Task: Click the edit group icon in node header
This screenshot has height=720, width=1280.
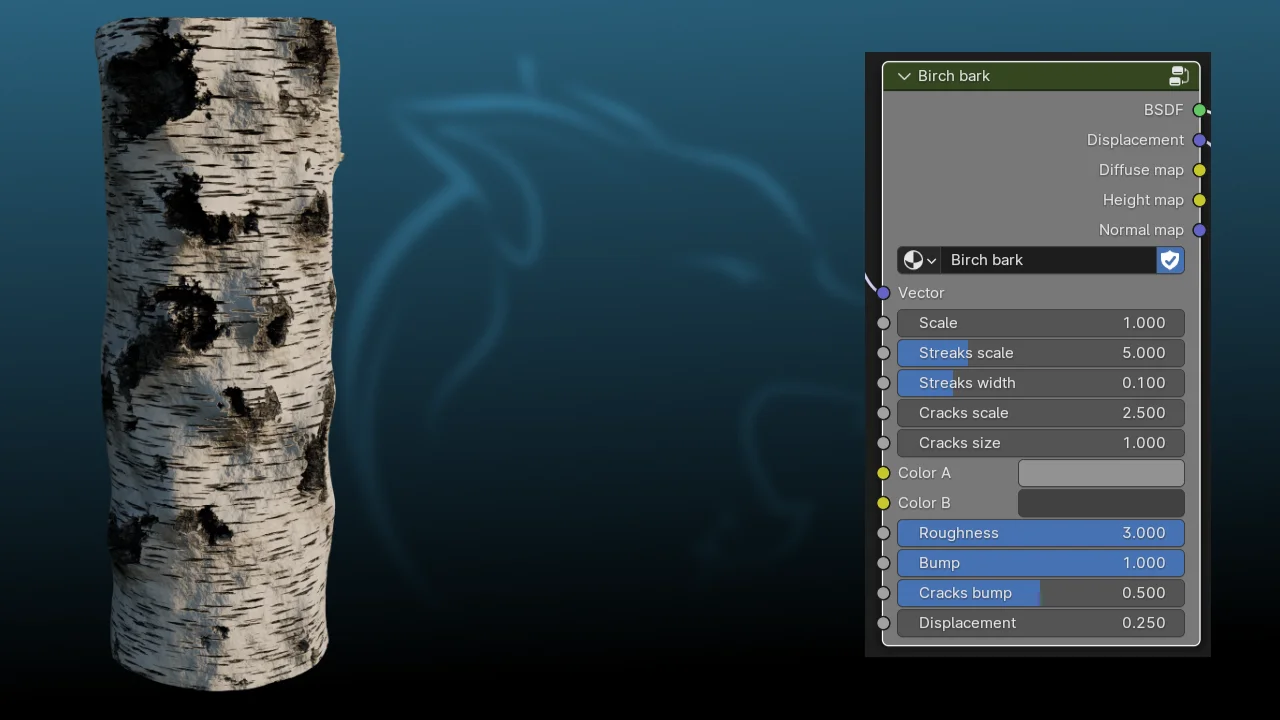Action: pyautogui.click(x=1179, y=75)
